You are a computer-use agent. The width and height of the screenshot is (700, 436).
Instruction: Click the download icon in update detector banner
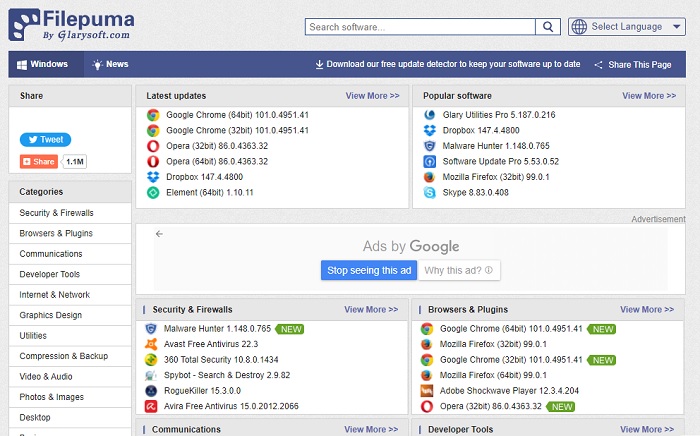click(x=319, y=64)
